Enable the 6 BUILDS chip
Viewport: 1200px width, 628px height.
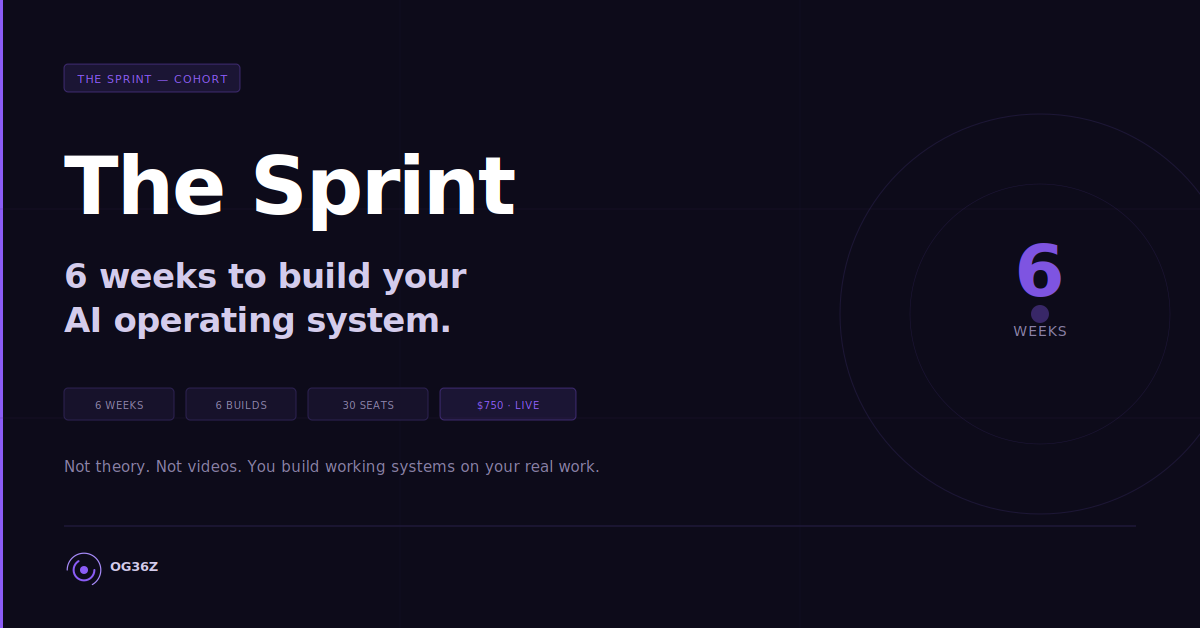(241, 404)
